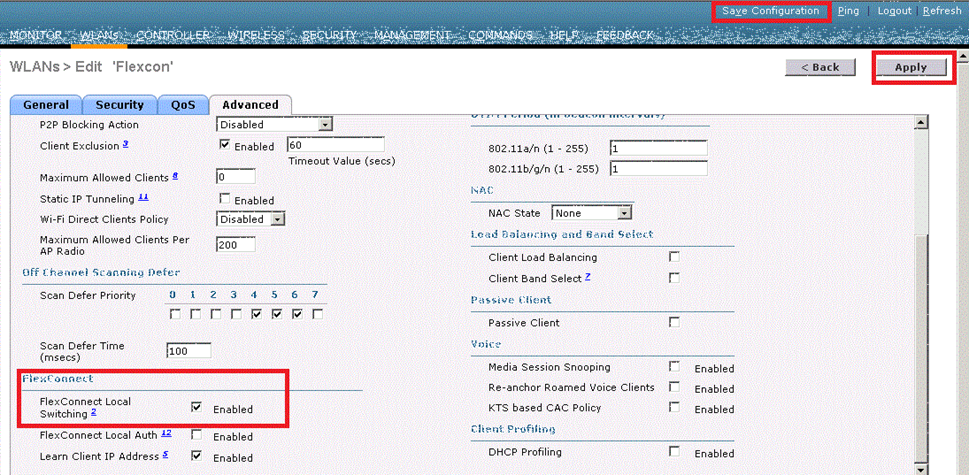Click 802.11b/g/n DTIM period field
This screenshot has height=475, width=969.
(x=658, y=169)
